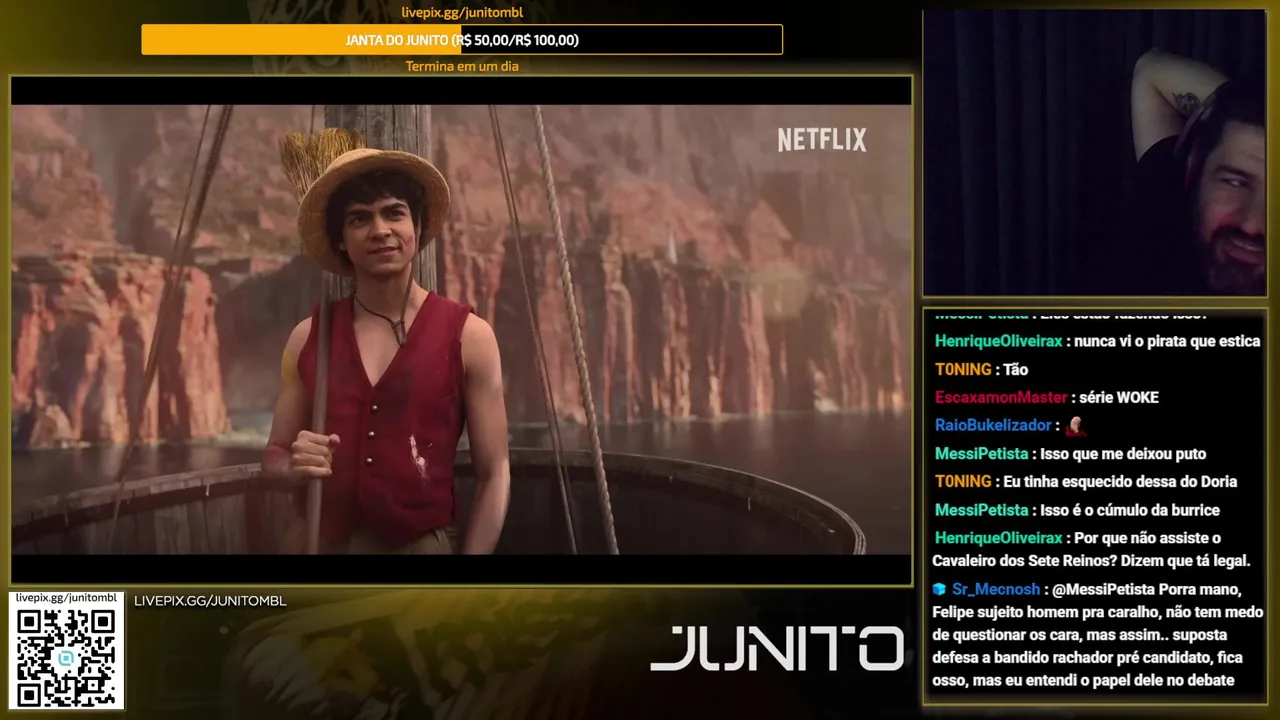Image resolution: width=1280 pixels, height=720 pixels.
Task: Click the QR code for livepix
Action: tap(67, 657)
